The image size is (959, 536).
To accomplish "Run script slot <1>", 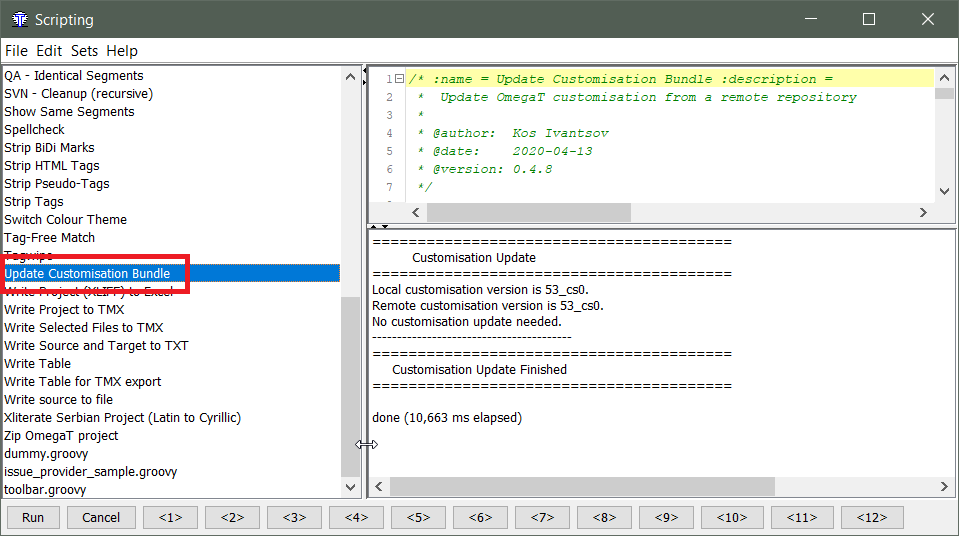I will (x=171, y=518).
